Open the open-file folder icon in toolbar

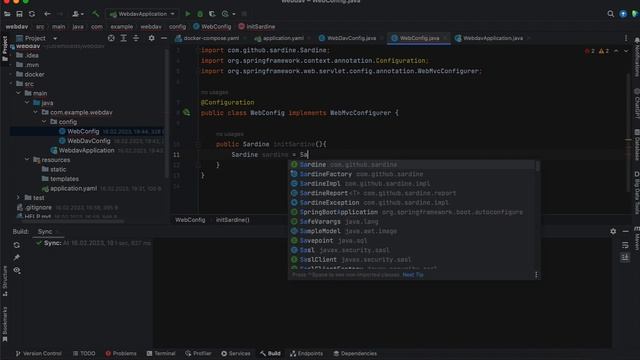click(x=7, y=14)
